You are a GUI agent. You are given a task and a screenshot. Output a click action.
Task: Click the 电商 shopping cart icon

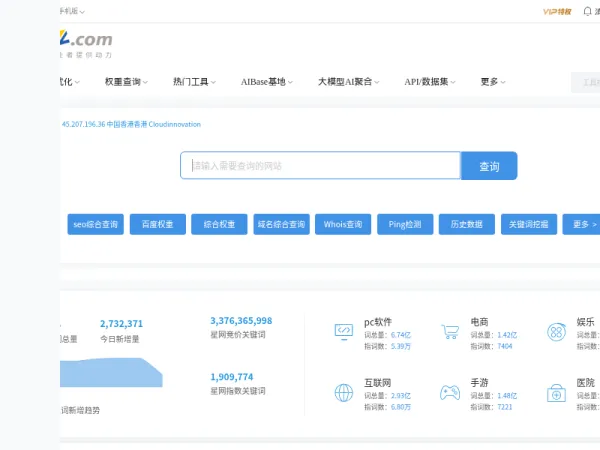[x=450, y=332]
